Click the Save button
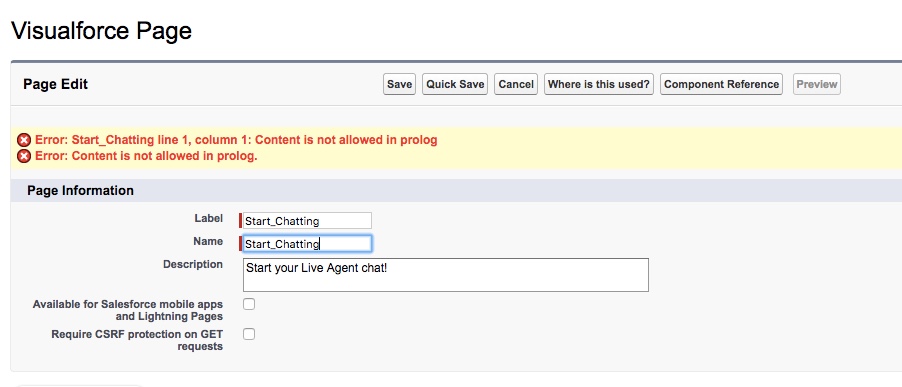Screen dimensions: 902x387 pyautogui.click(x=399, y=84)
